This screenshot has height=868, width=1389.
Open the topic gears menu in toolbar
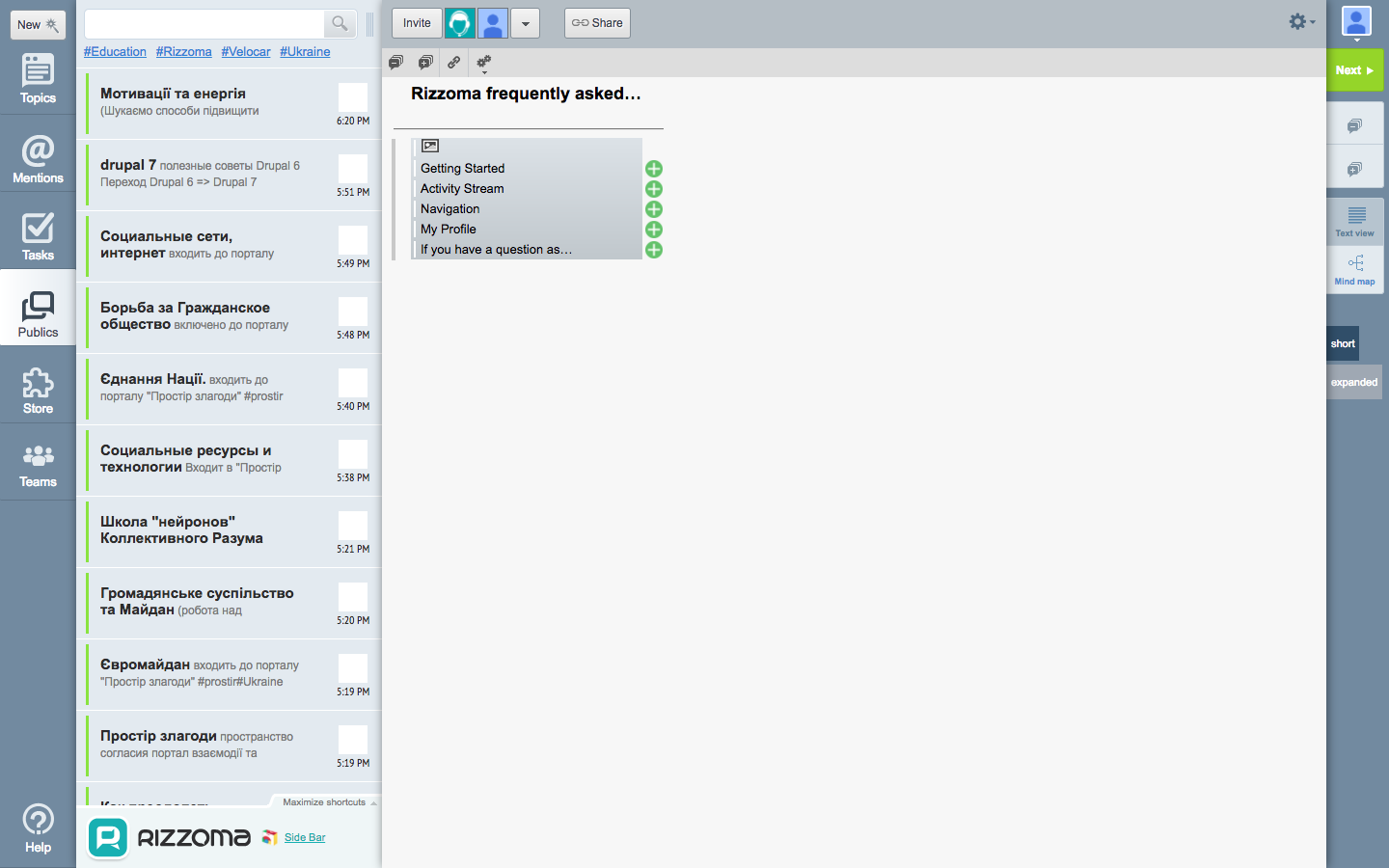click(484, 64)
